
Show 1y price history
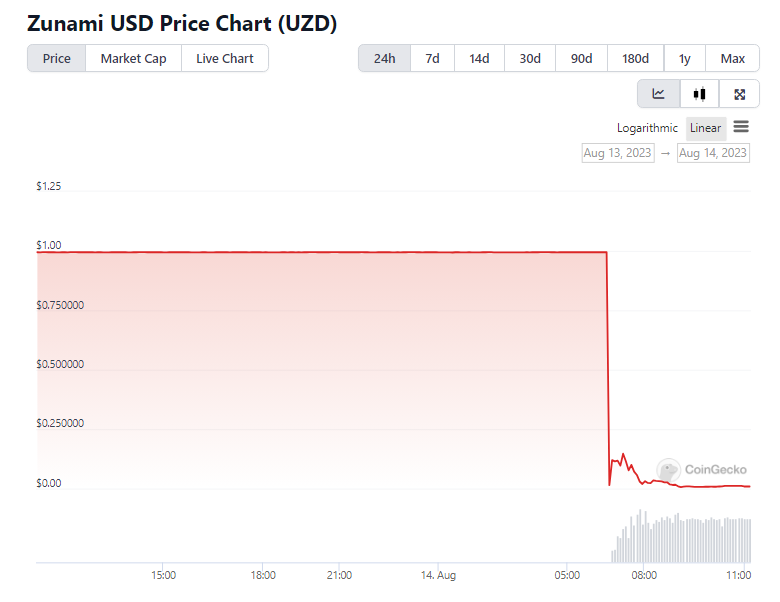(x=685, y=58)
